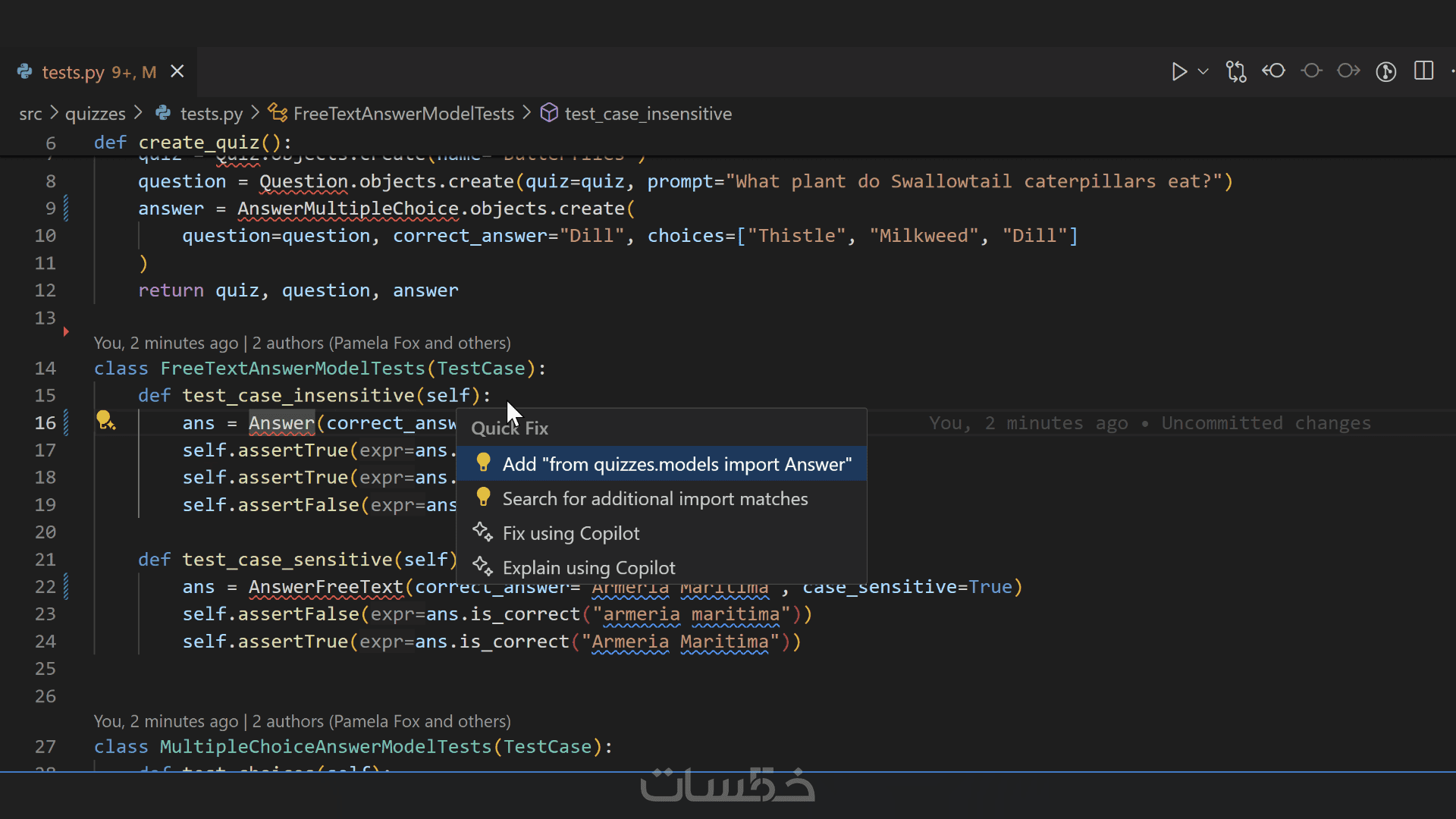Open src breadcrumb segment

coord(30,114)
